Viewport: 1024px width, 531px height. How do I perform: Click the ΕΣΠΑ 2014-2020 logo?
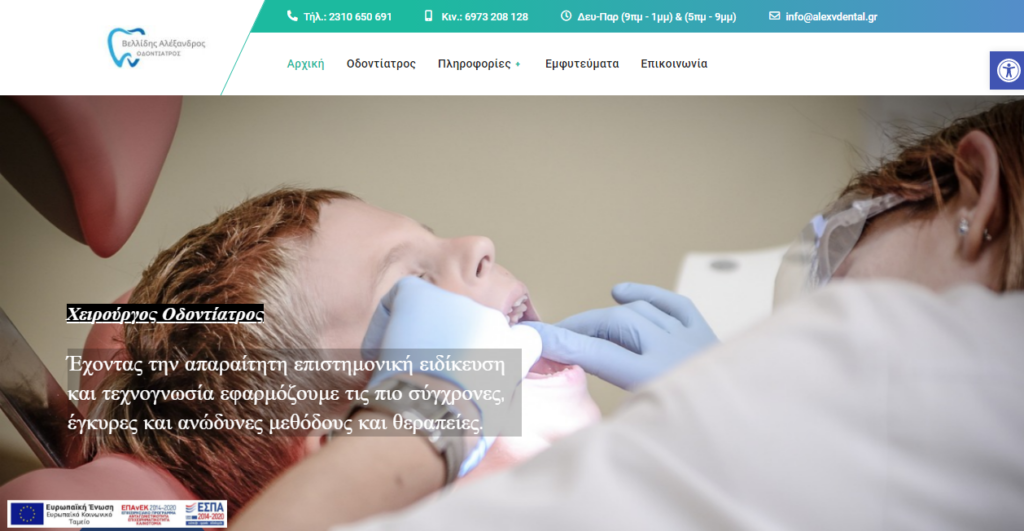206,514
